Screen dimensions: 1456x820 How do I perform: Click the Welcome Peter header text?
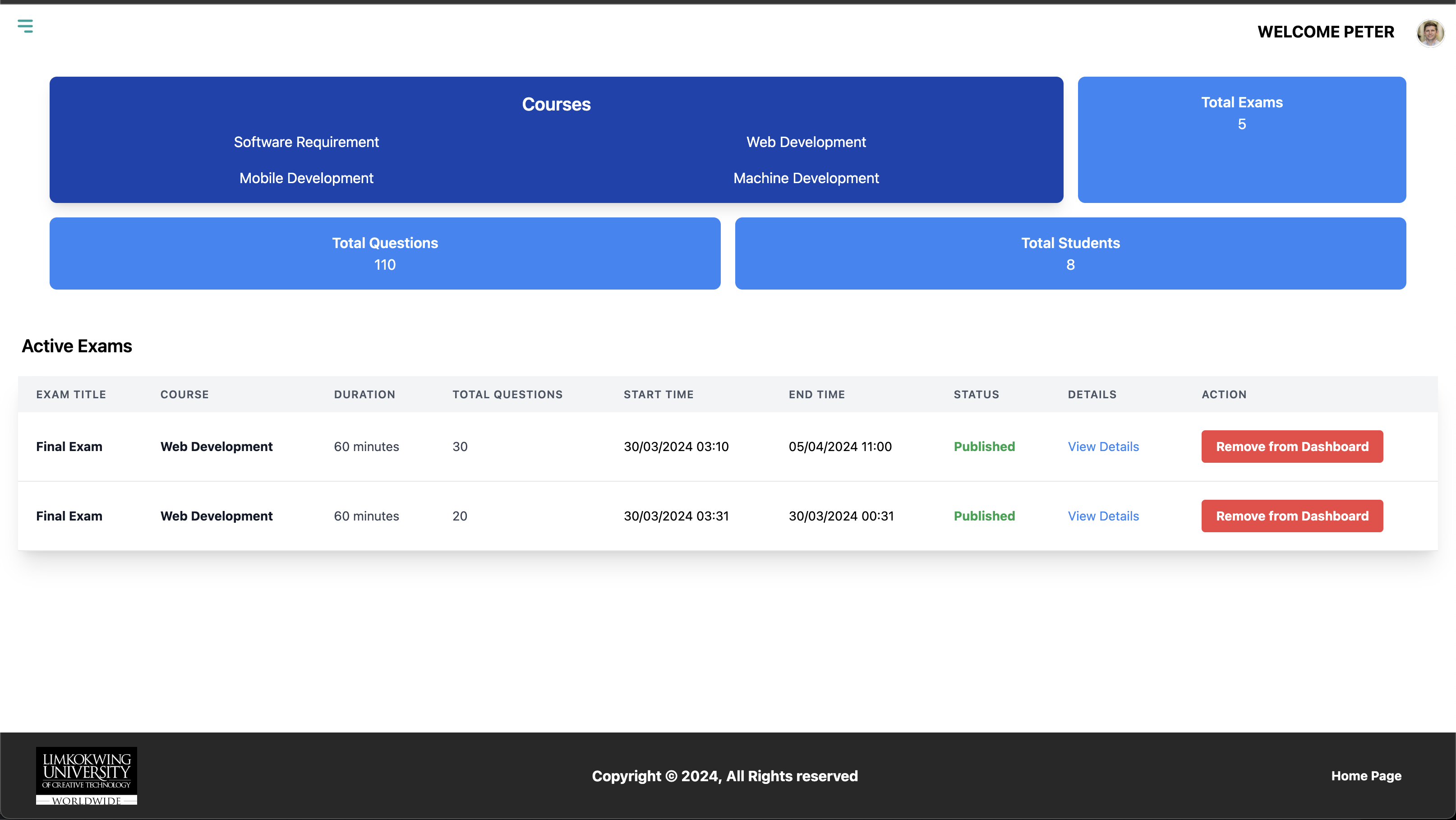point(1326,32)
